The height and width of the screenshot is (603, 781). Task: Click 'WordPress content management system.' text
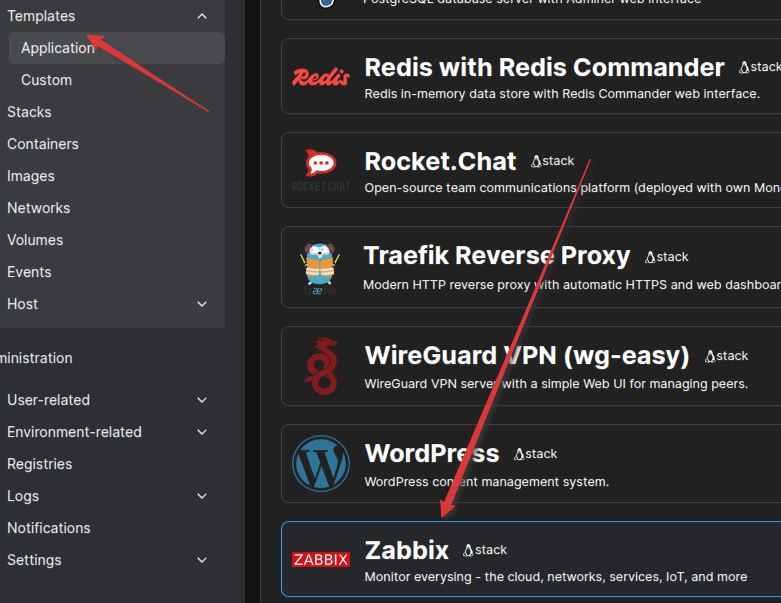pyautogui.click(x=487, y=482)
